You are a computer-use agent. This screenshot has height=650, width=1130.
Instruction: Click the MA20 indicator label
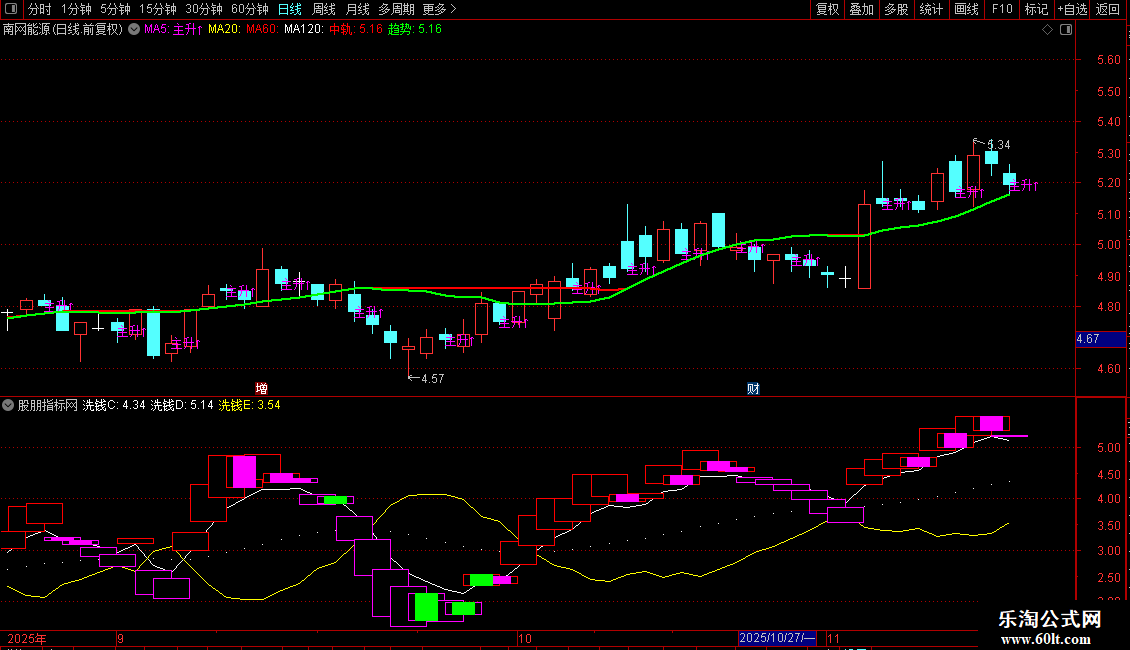[x=224, y=30]
